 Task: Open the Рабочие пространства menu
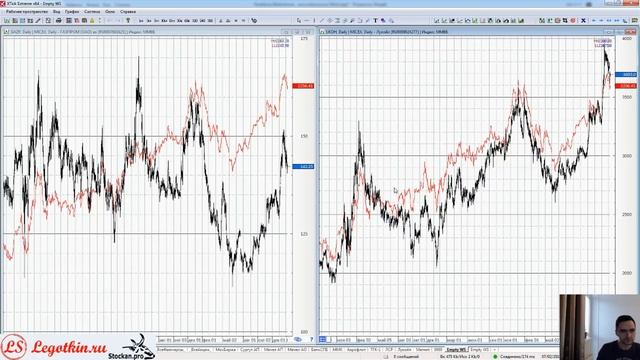tap(27, 12)
